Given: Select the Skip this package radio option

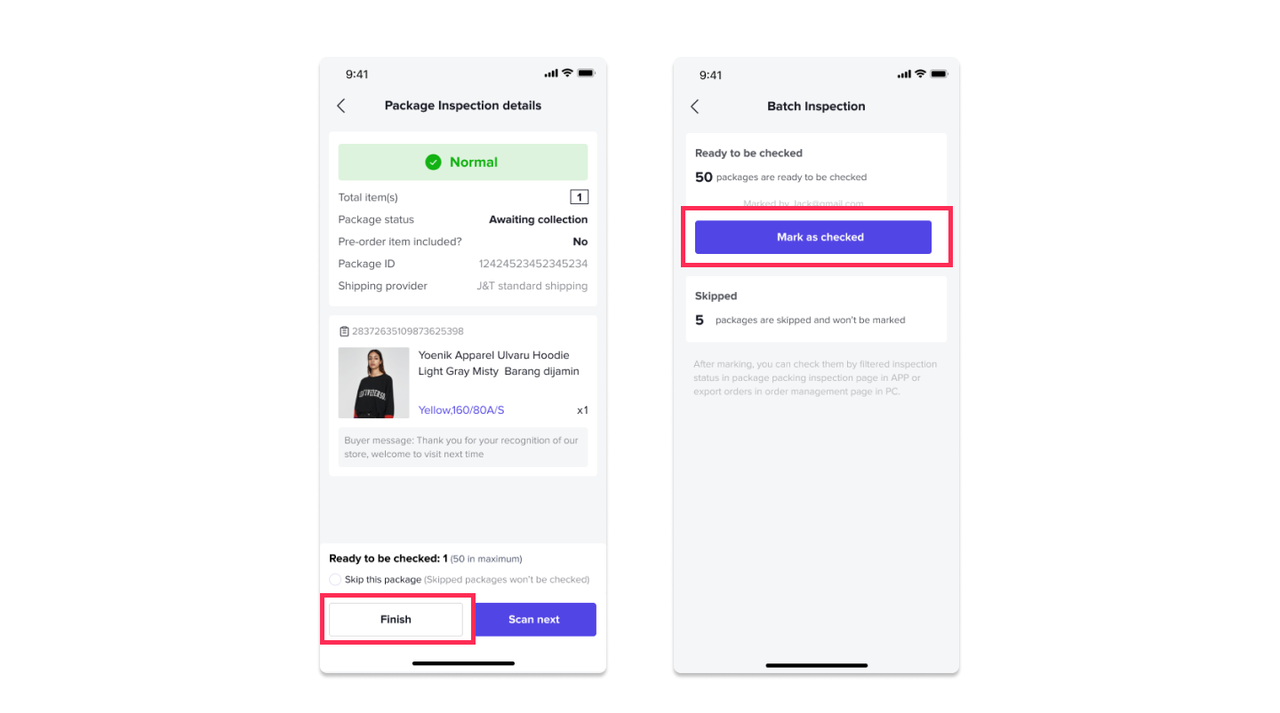Looking at the screenshot, I should coord(335,580).
